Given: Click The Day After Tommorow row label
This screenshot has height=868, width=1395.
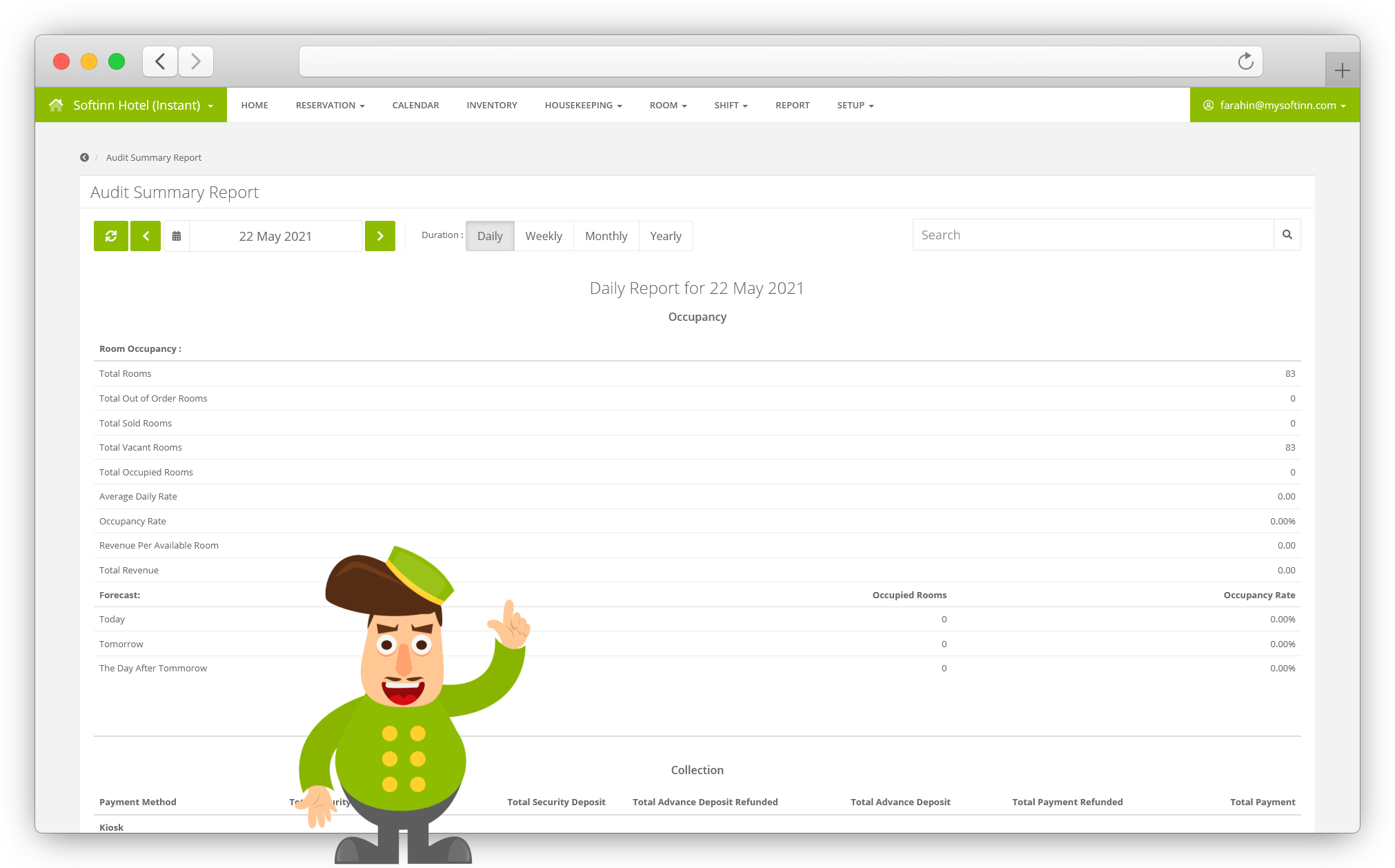Looking at the screenshot, I should pyautogui.click(x=153, y=668).
